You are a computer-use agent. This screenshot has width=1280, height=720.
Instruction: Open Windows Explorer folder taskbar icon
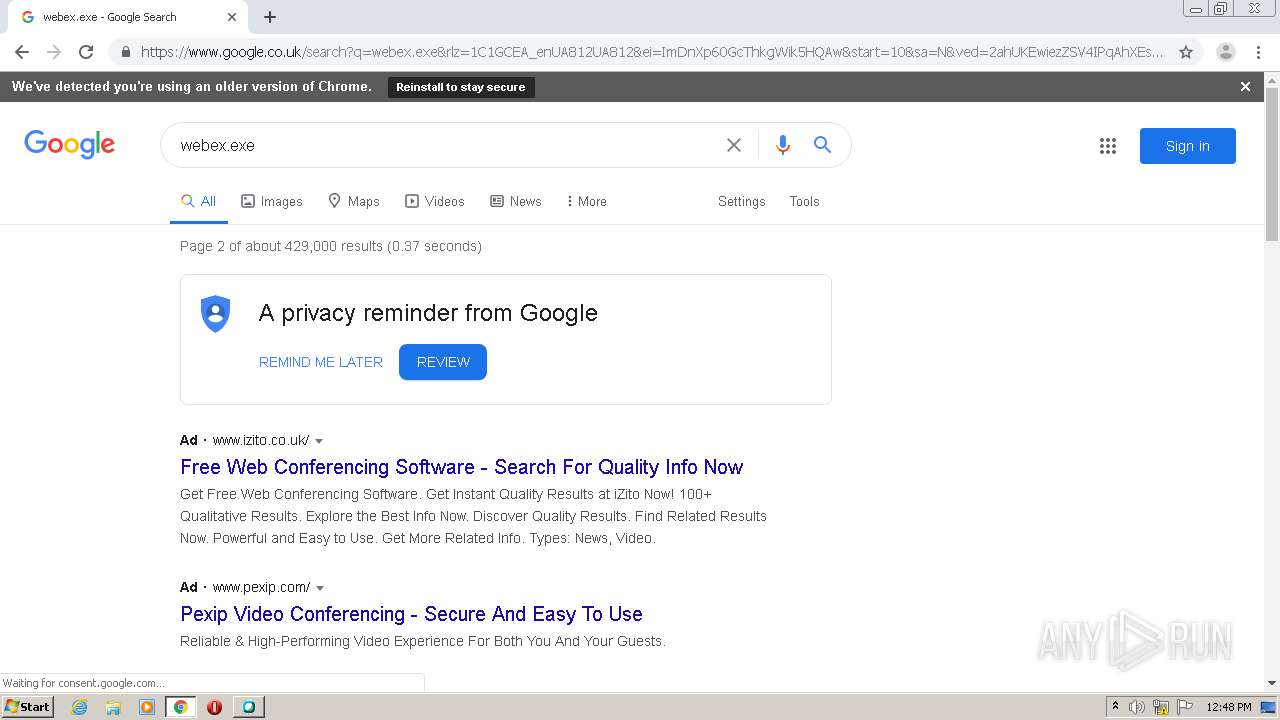point(113,707)
